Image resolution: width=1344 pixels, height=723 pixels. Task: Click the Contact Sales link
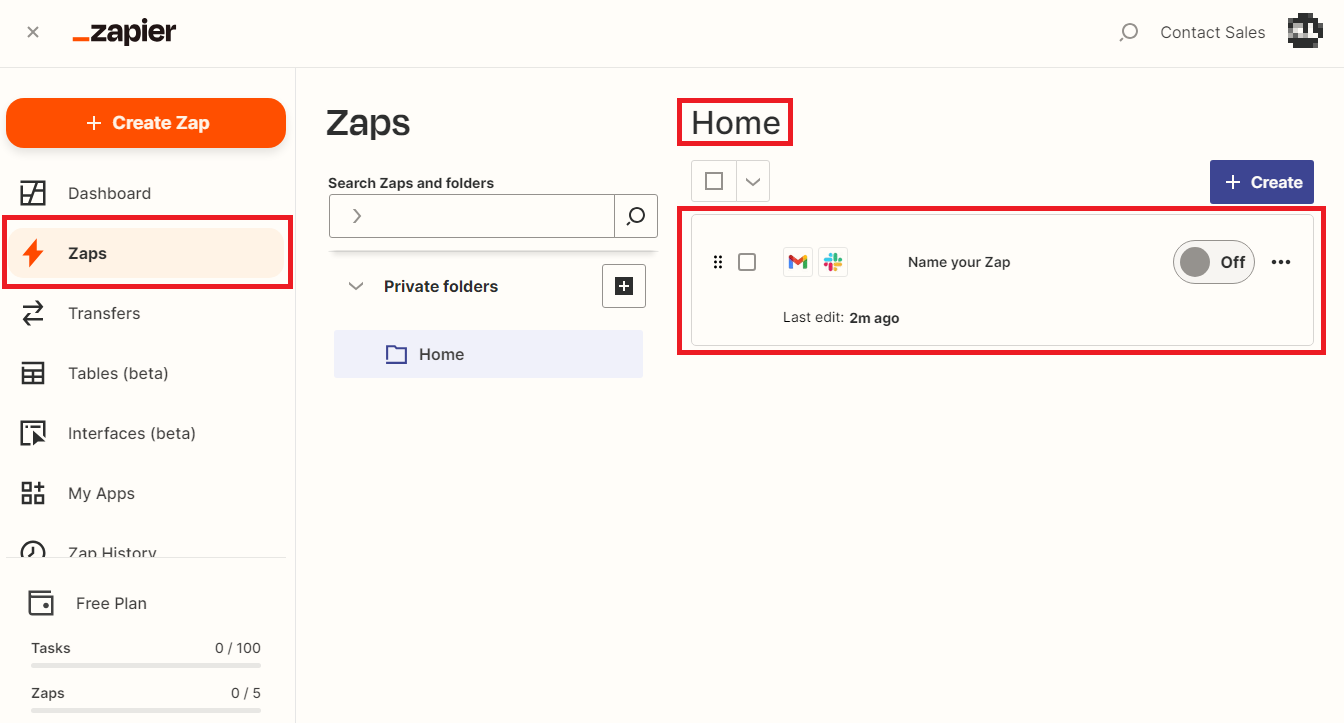[1213, 32]
